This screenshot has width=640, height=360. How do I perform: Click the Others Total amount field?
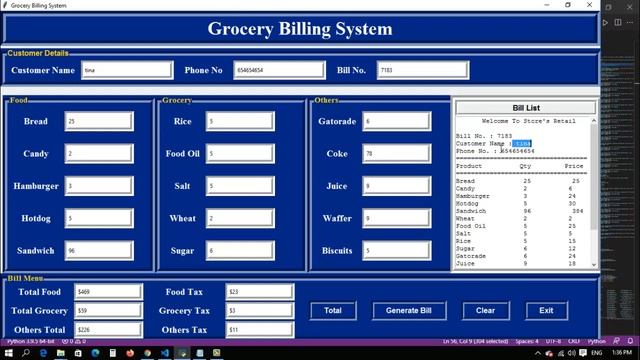[109, 330]
